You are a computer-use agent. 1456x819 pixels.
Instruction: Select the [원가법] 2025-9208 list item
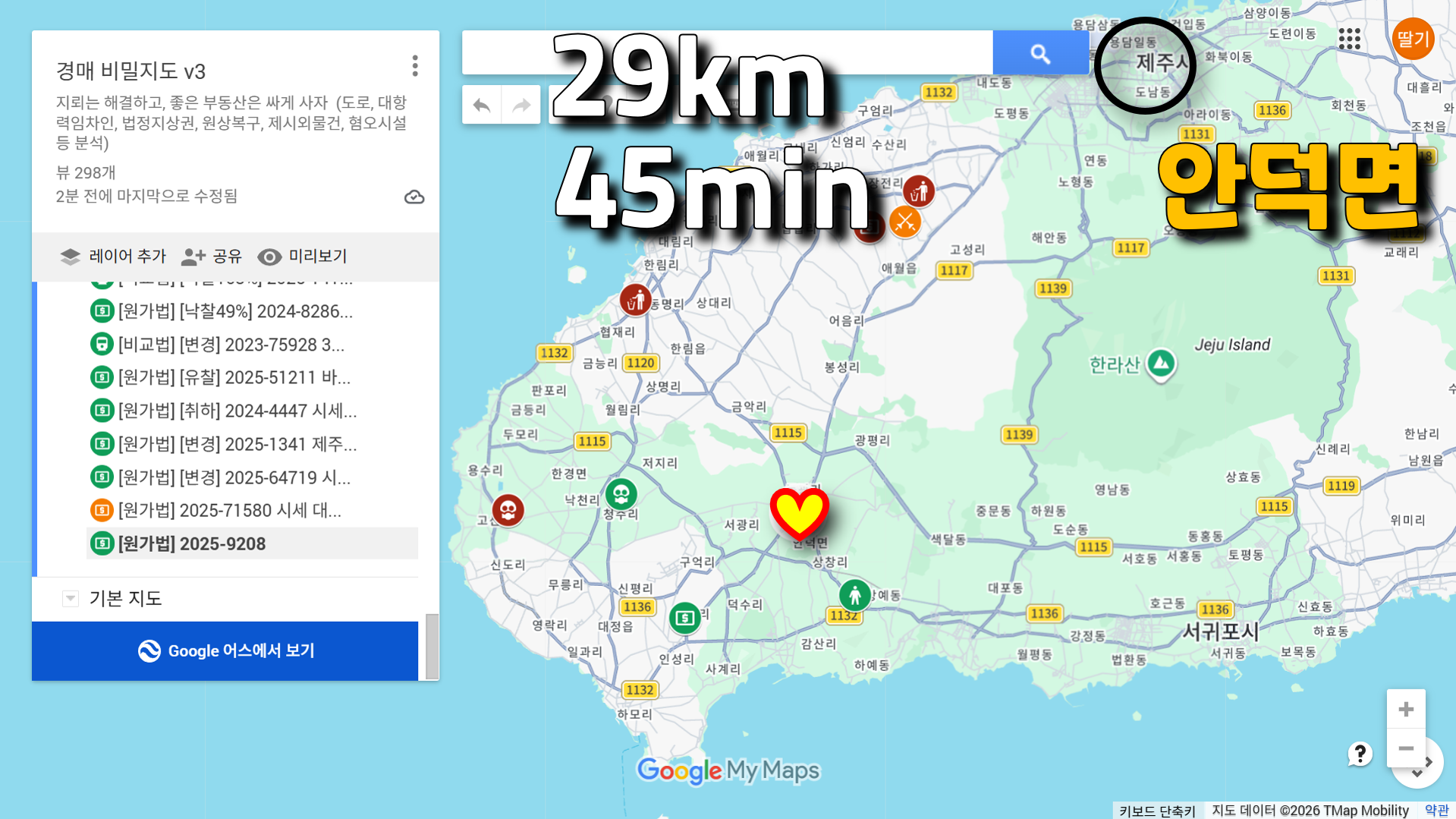coord(252,543)
